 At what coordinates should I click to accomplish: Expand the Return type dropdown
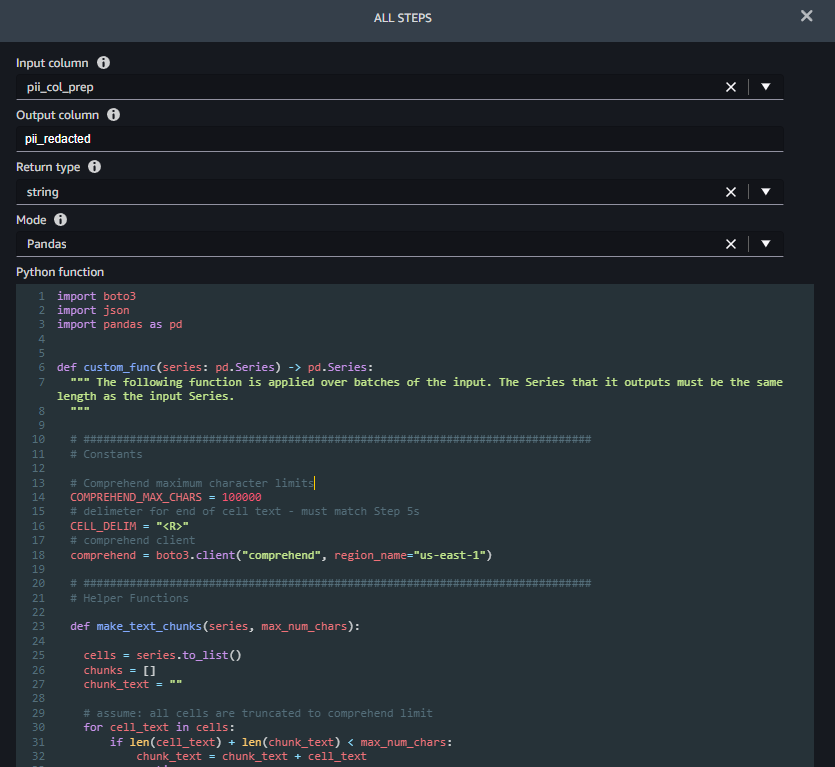pyautogui.click(x=766, y=191)
